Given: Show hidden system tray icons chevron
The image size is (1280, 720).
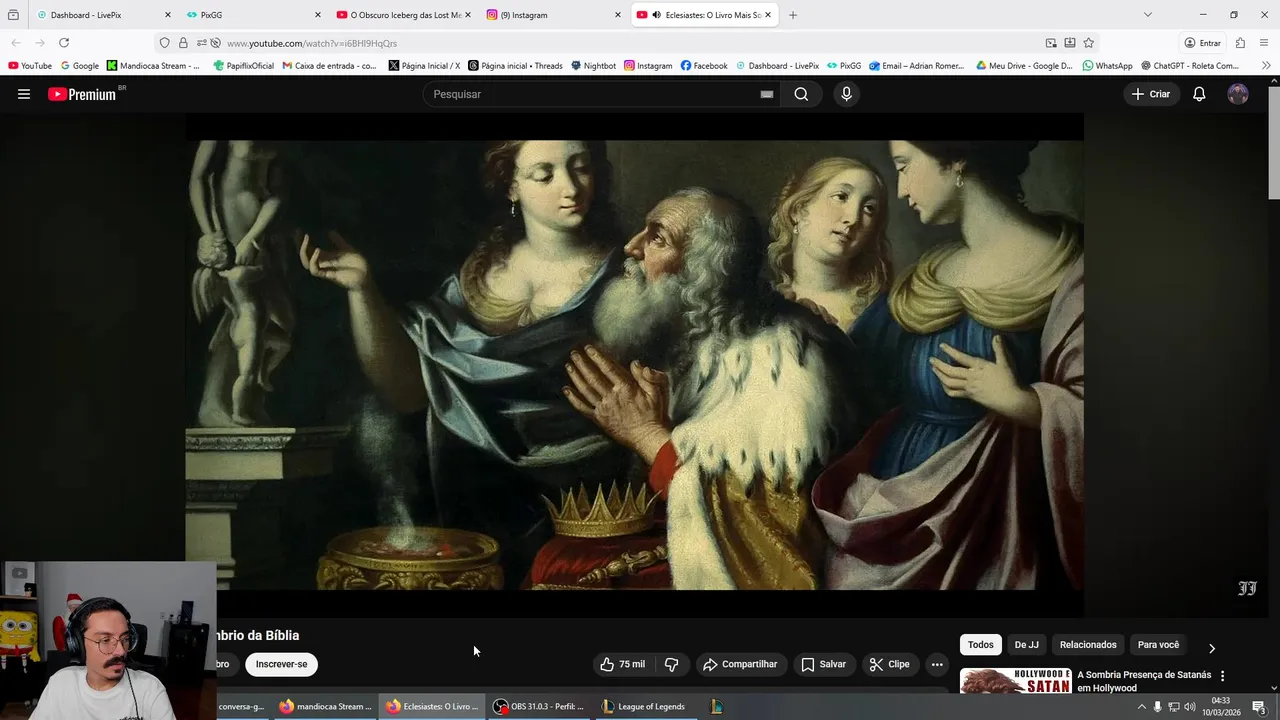Looking at the screenshot, I should pyautogui.click(x=1141, y=707).
